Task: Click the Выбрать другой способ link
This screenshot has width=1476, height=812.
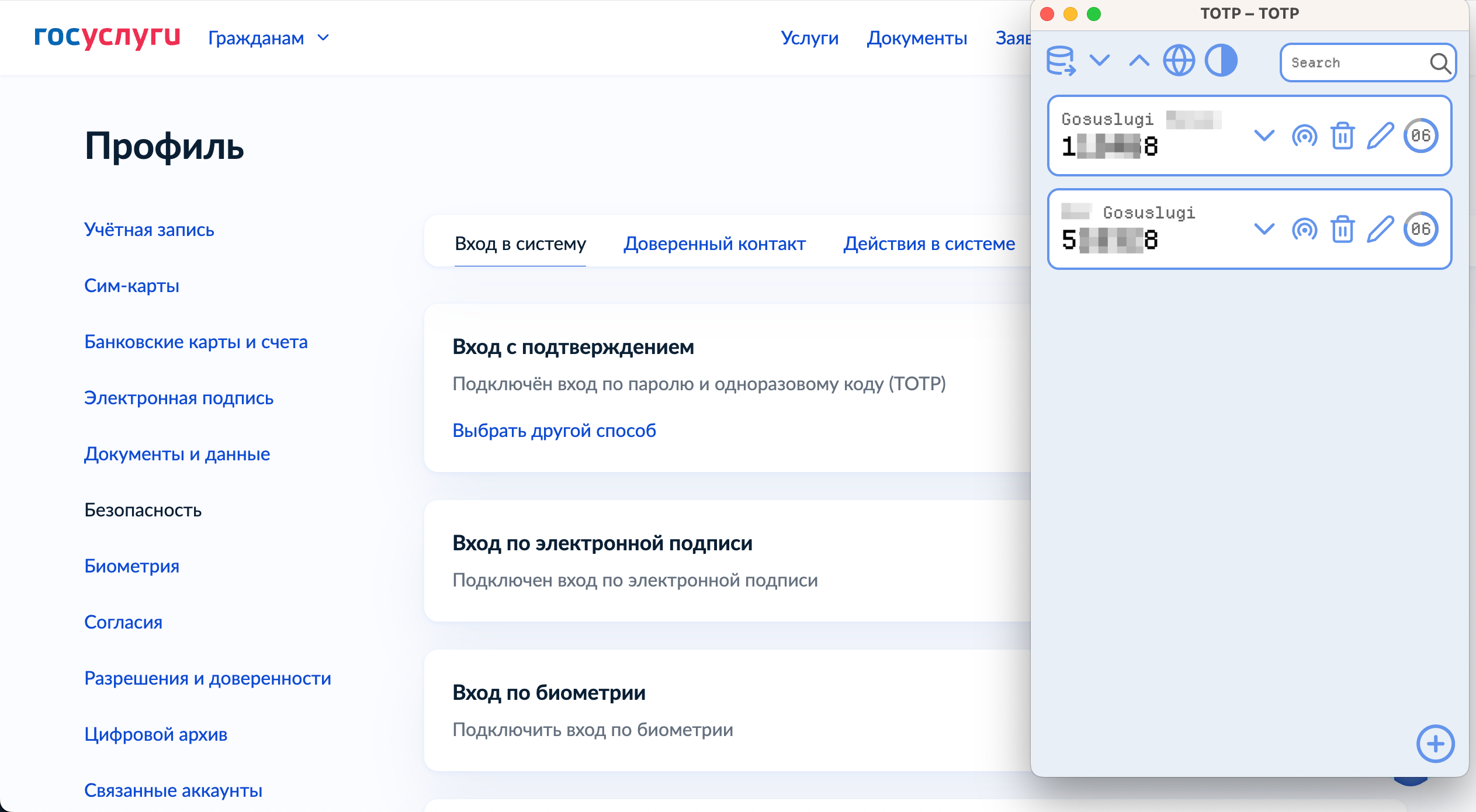Action: 554,431
